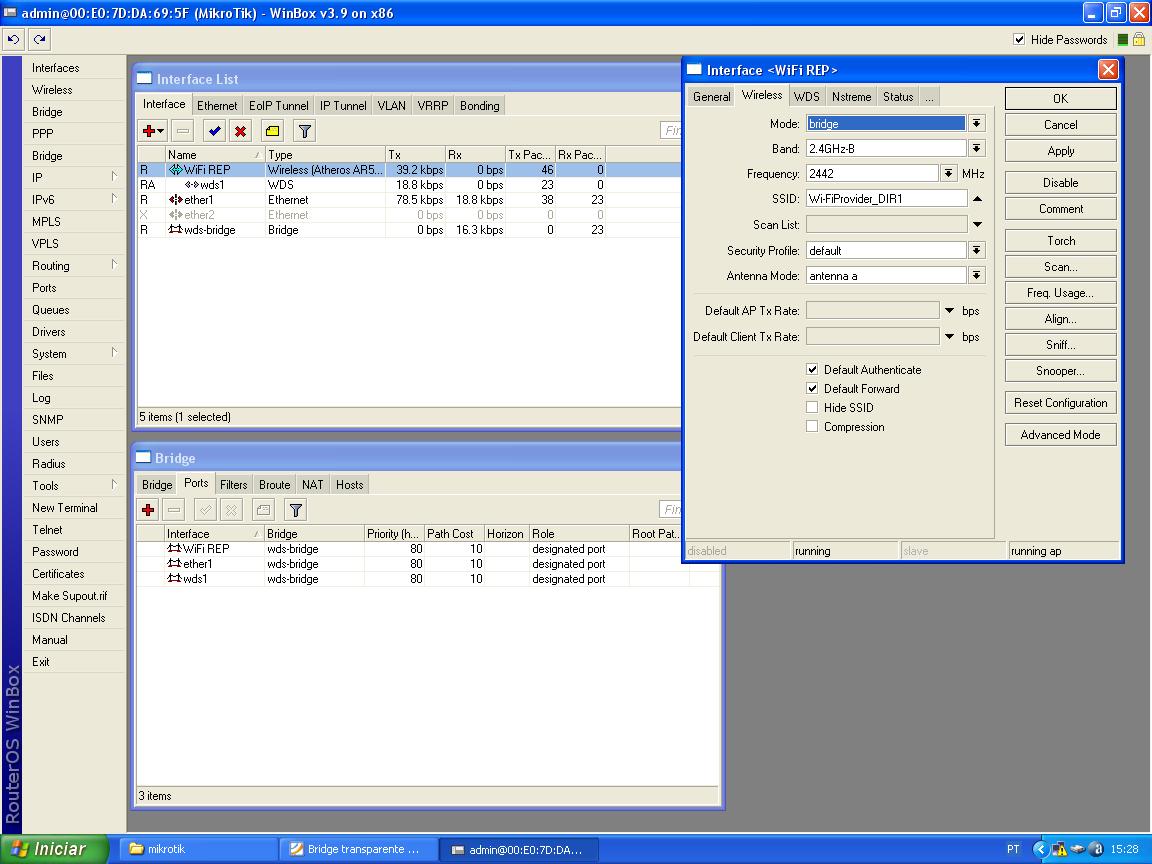Uncheck Default Forward option
1152x864 pixels.
812,388
